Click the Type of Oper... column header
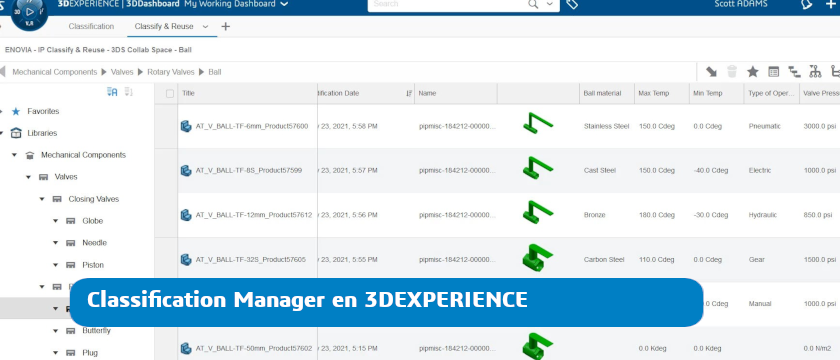 pos(771,93)
